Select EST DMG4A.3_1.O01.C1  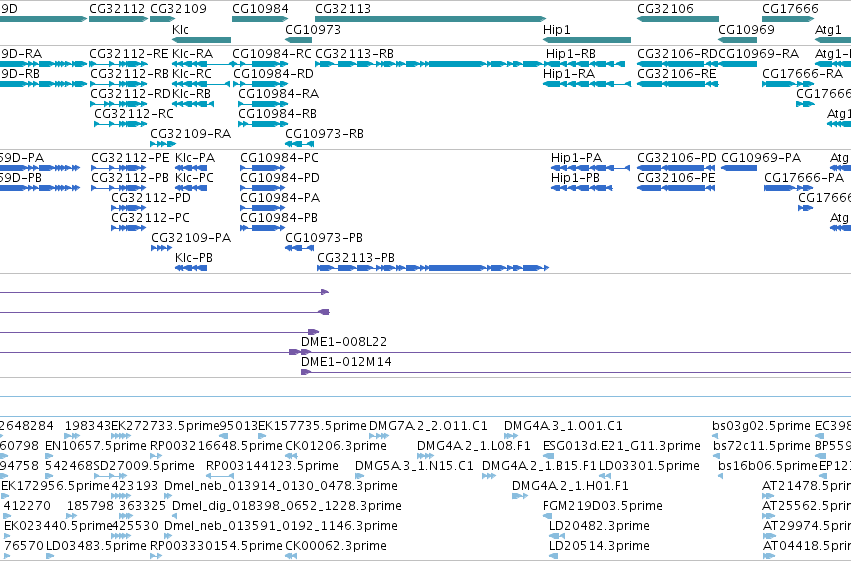click(563, 426)
